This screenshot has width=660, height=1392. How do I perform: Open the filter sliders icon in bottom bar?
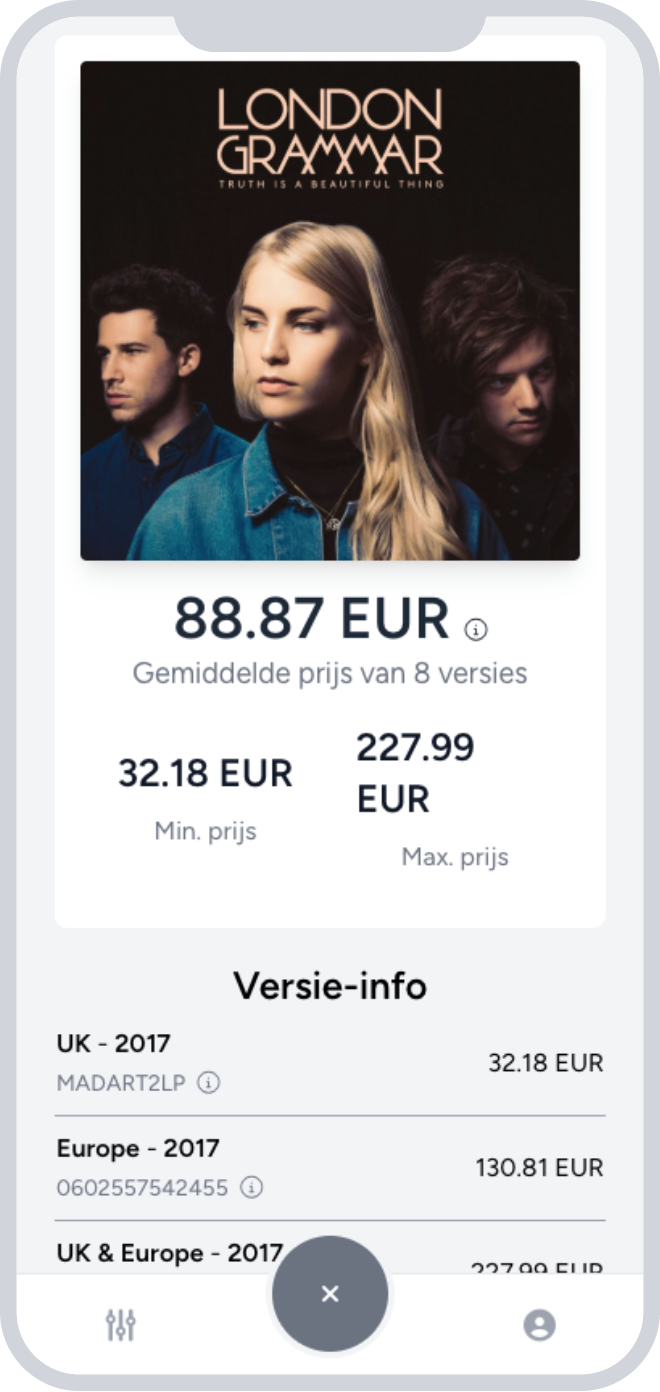click(x=121, y=1325)
